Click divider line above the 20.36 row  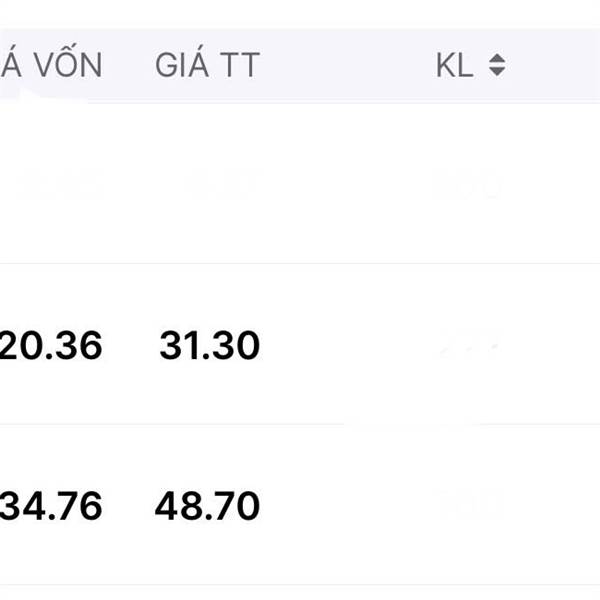pos(300,264)
